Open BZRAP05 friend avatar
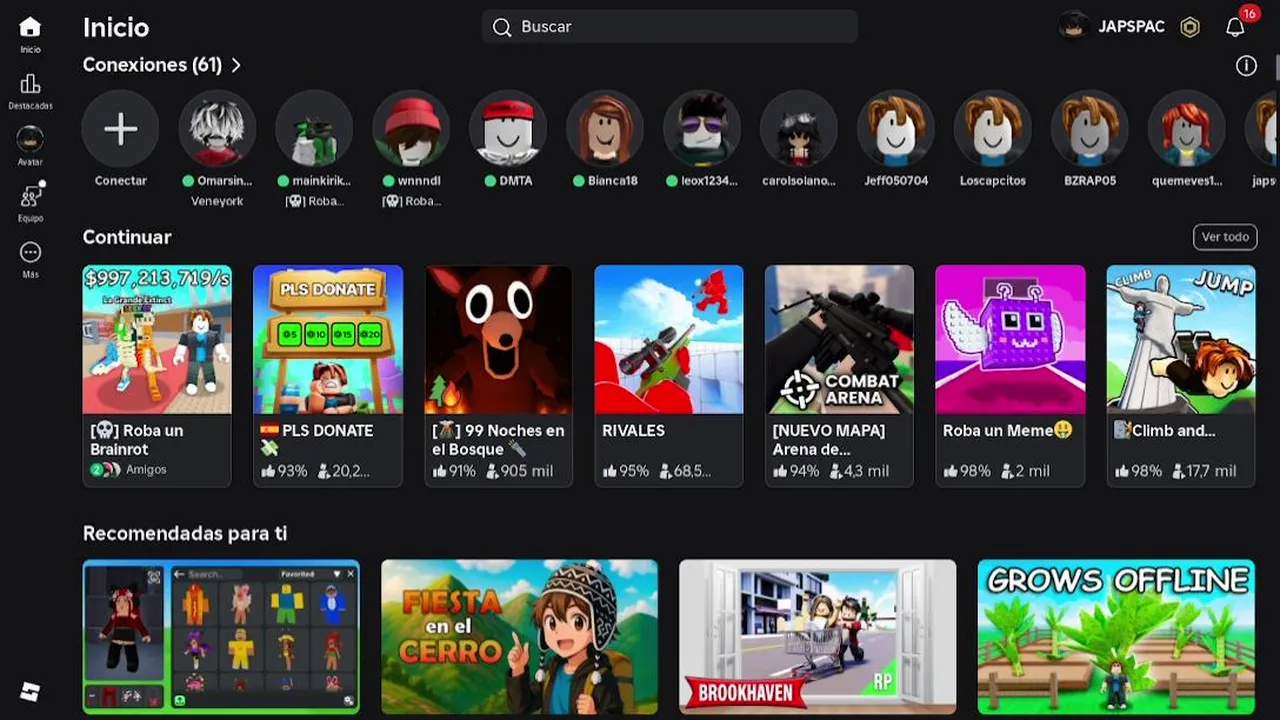 pyautogui.click(x=1090, y=129)
